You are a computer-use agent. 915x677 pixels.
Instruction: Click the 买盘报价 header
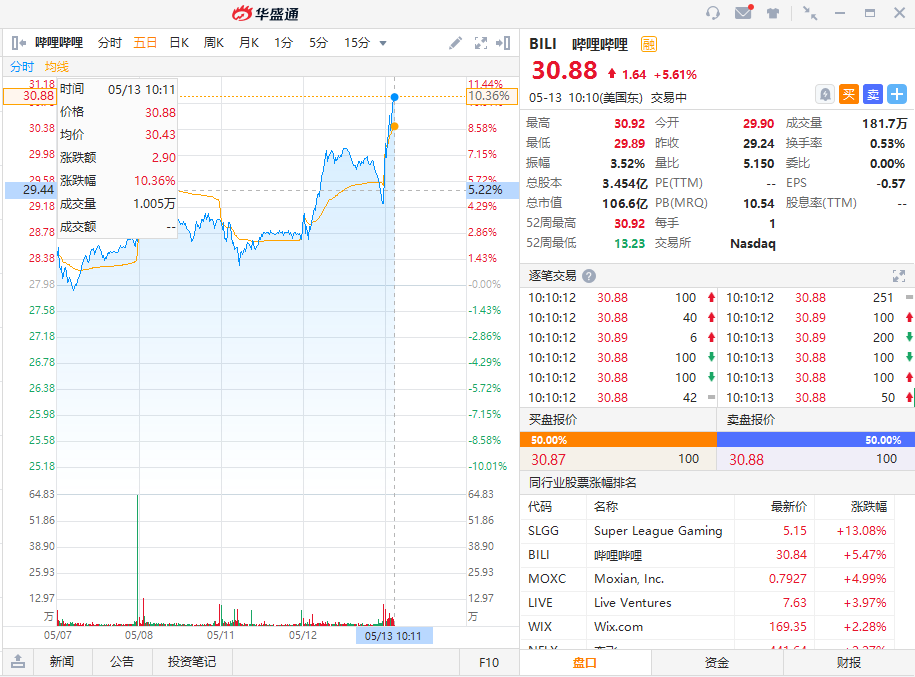553,420
